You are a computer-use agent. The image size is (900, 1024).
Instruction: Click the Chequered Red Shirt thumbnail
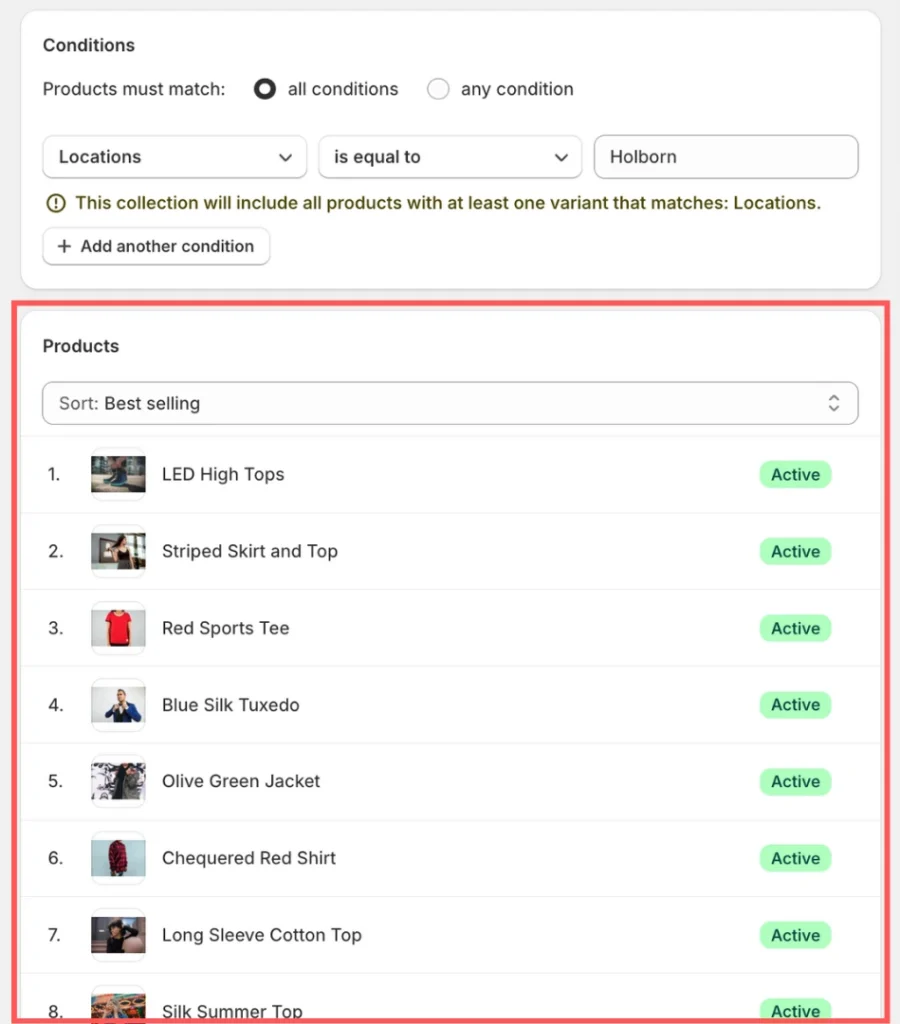point(118,858)
